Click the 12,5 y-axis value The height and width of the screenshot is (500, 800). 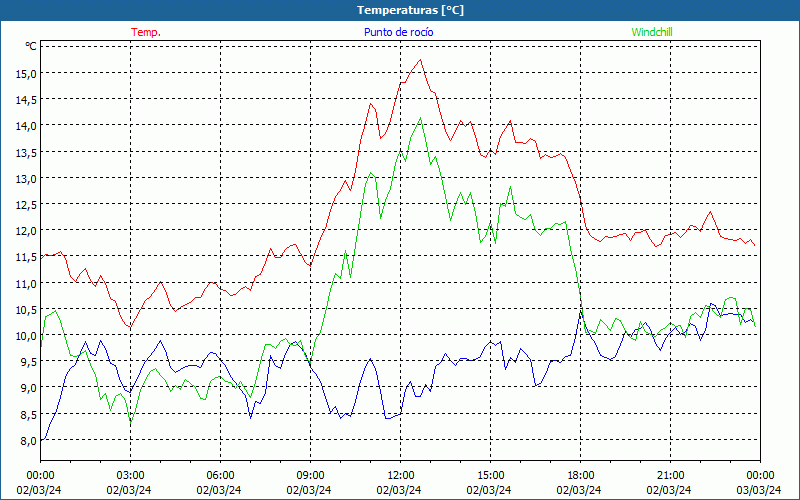(x=26, y=204)
